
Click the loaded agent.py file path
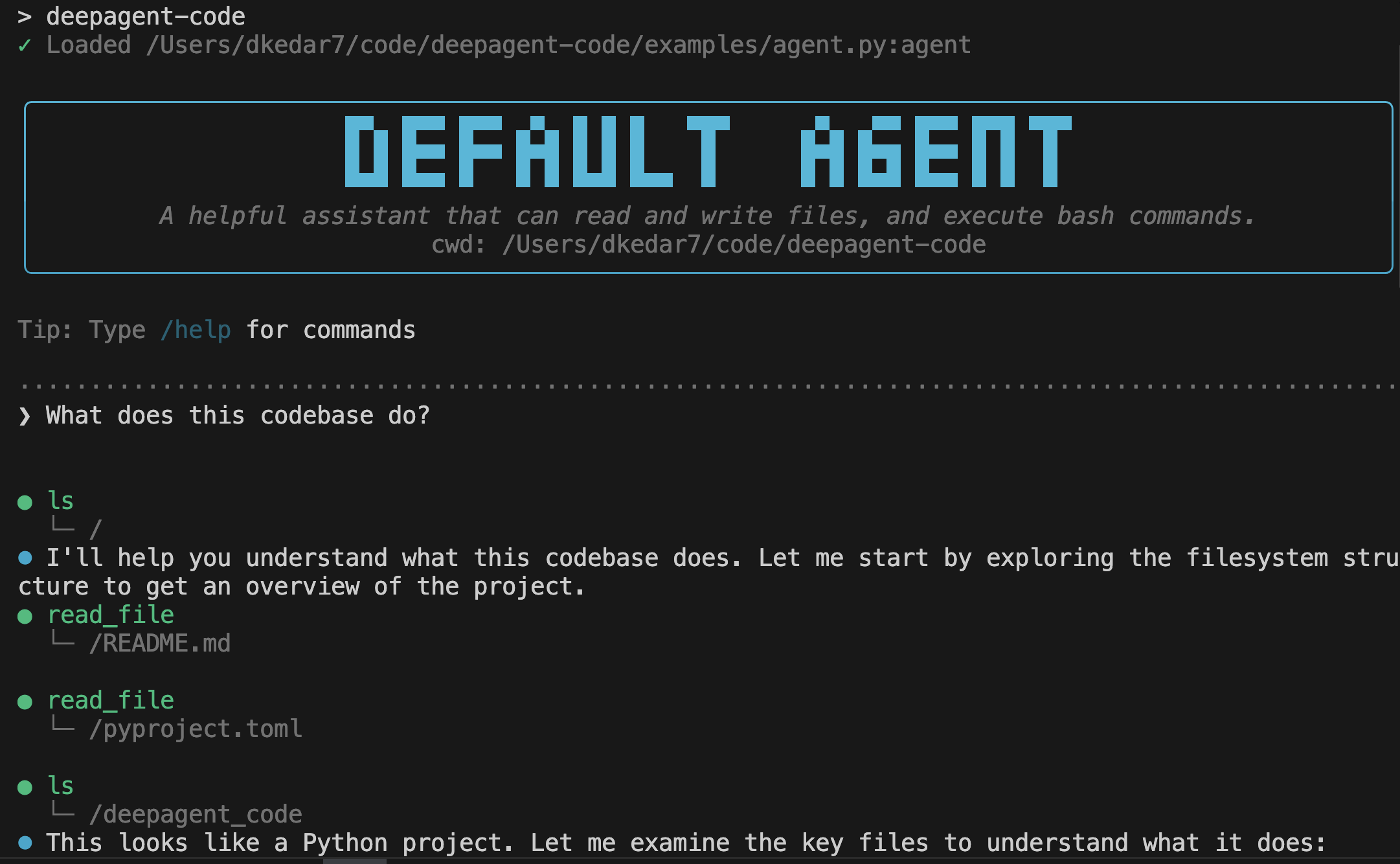(558, 45)
